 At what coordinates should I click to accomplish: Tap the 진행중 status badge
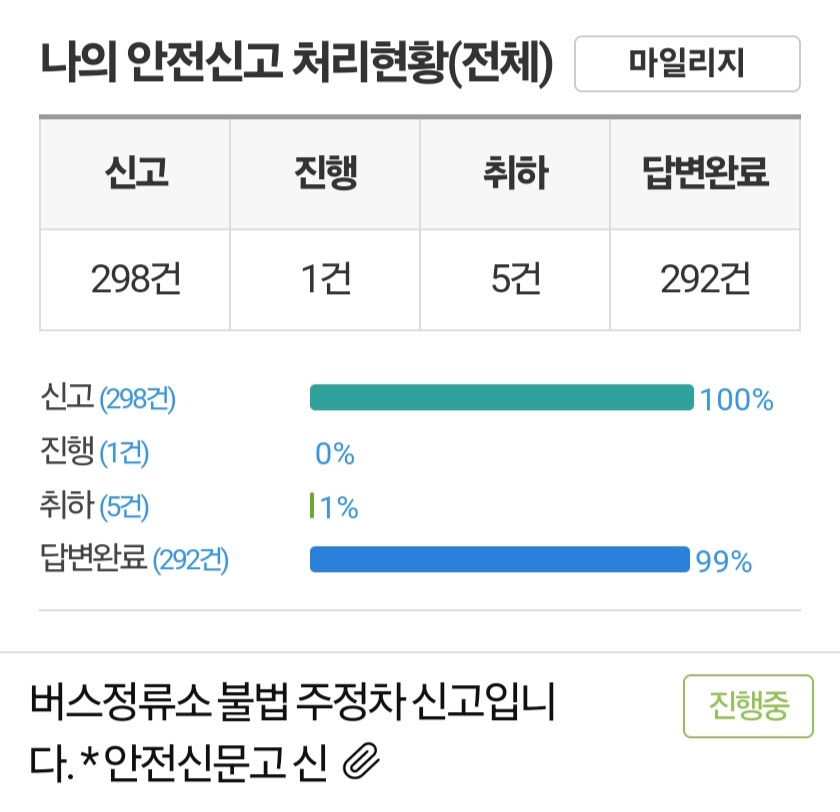click(748, 706)
